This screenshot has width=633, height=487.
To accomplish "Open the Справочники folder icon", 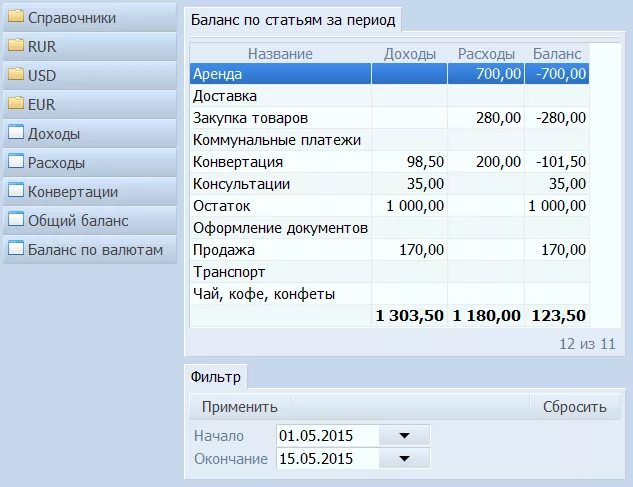I will tap(16, 17).
